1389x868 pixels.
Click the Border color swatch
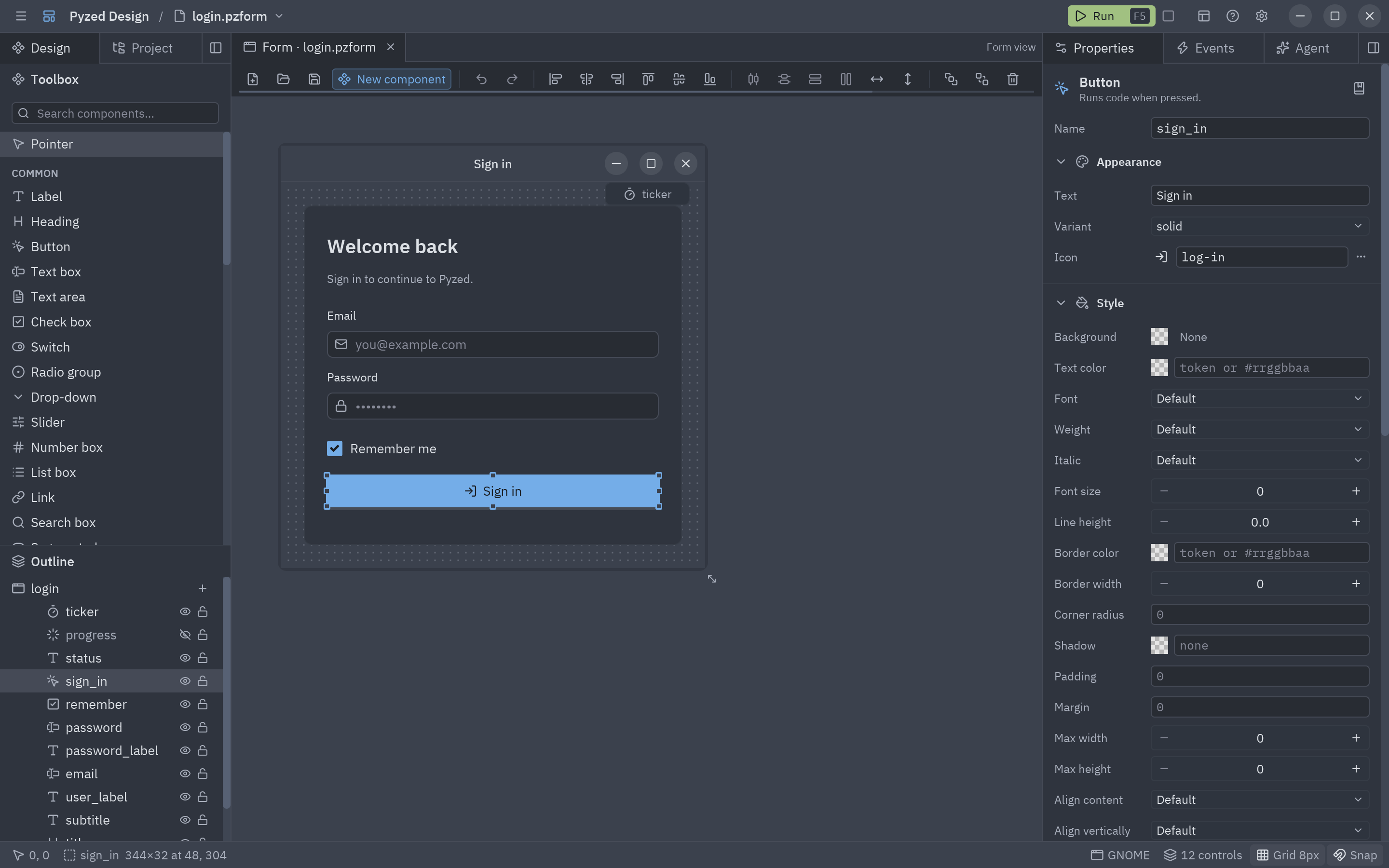1159,553
